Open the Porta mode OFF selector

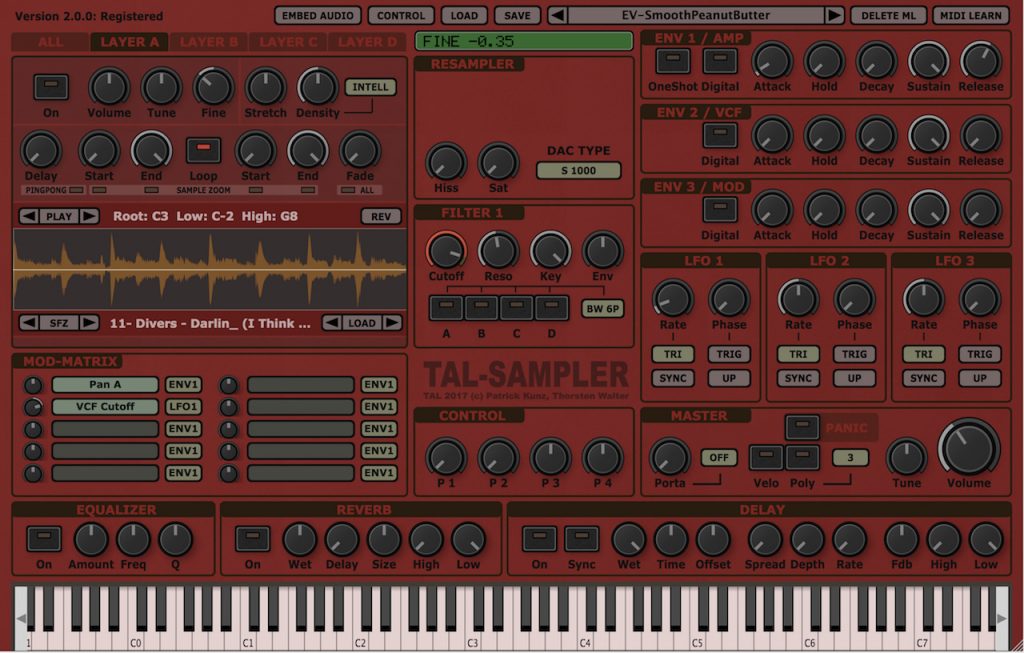pos(719,458)
